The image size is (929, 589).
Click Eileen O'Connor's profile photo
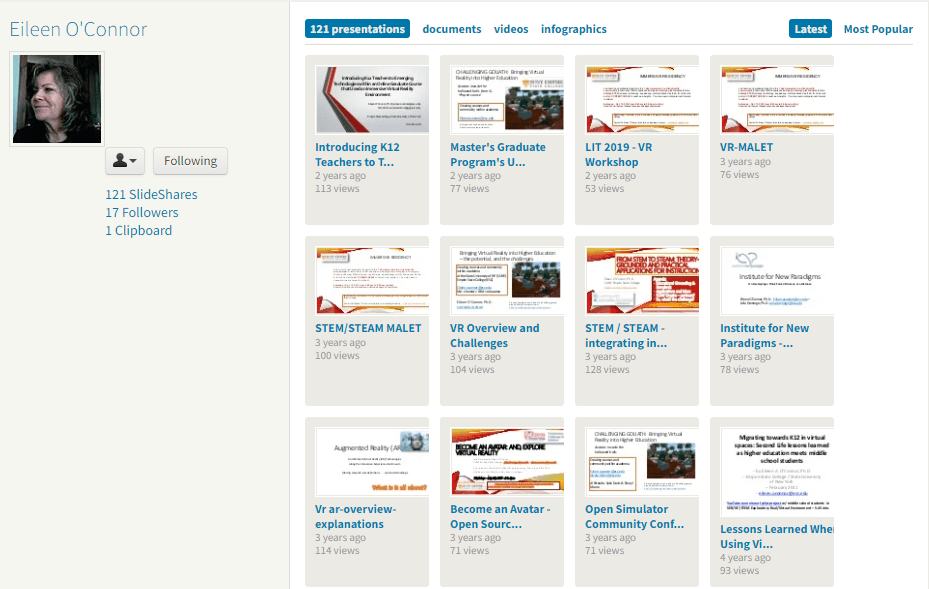pyautogui.click(x=56, y=99)
